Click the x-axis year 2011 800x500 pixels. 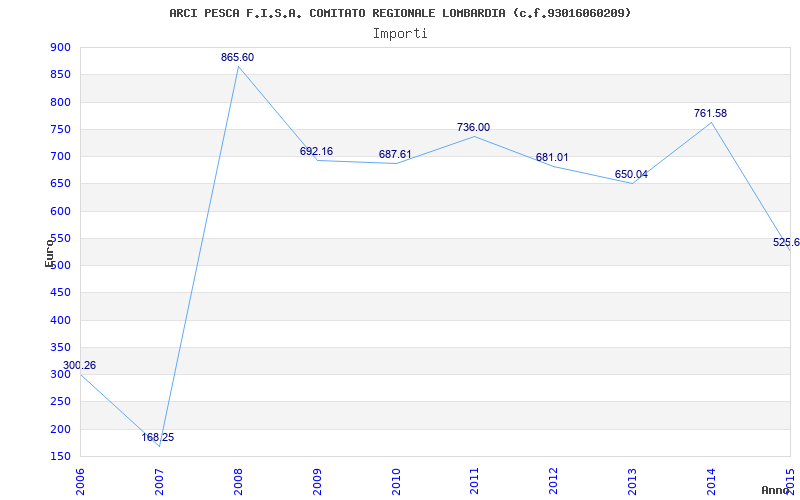[474, 482]
